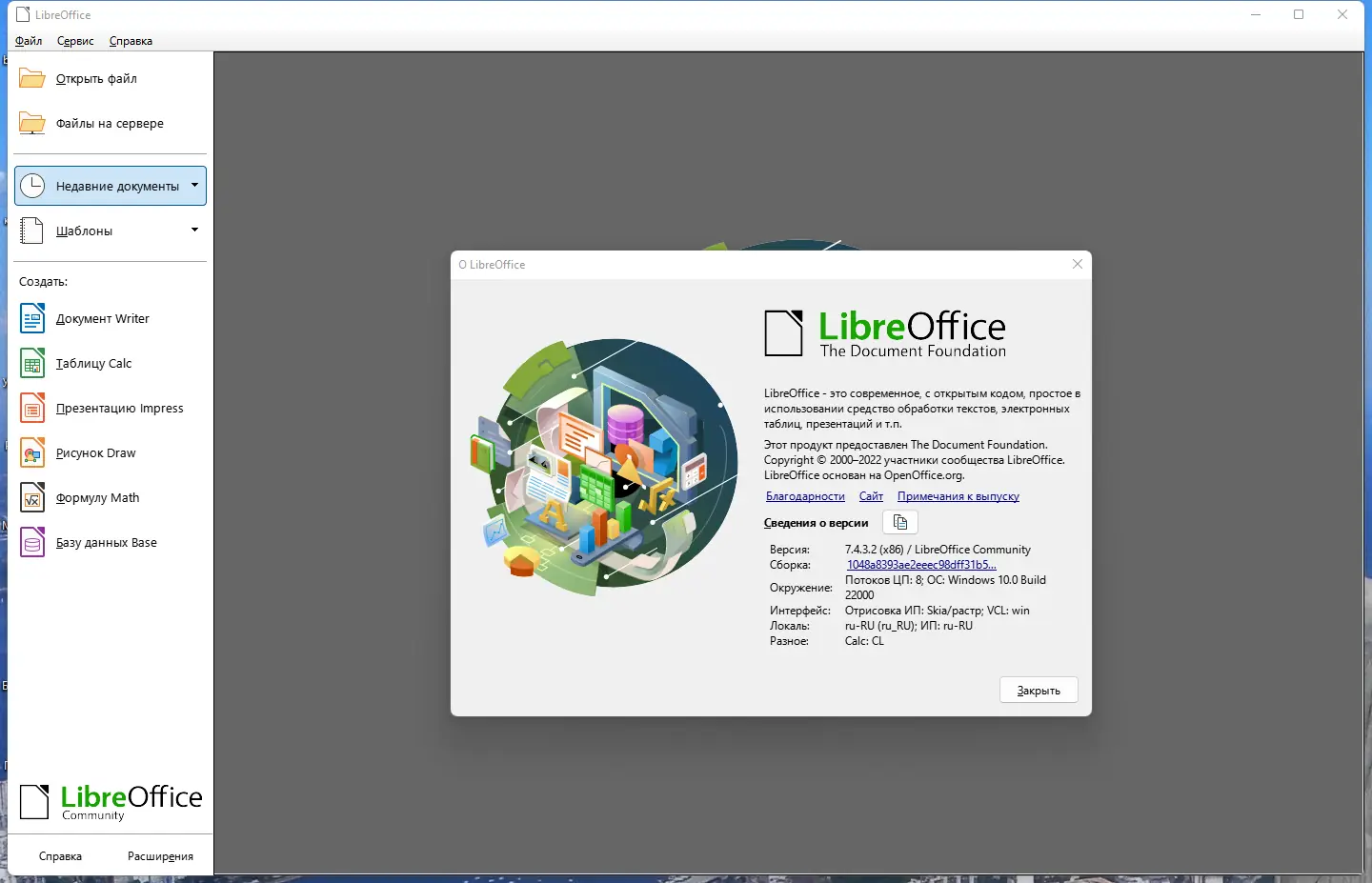Open Файлы на сервере

(x=110, y=123)
